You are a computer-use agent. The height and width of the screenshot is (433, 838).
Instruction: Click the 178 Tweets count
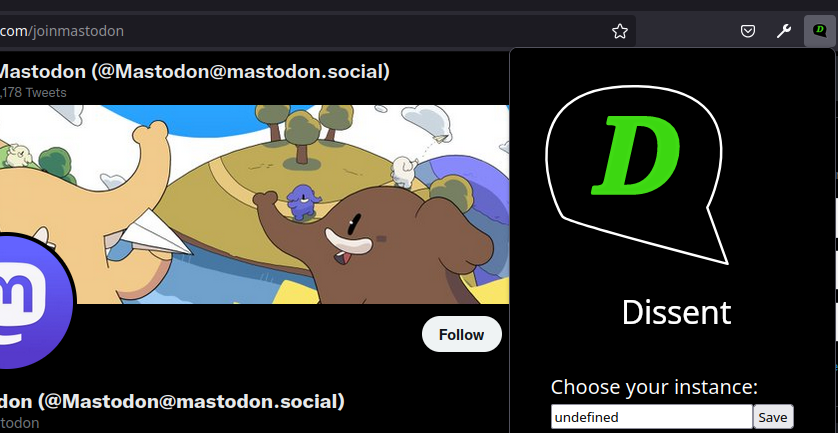(33, 92)
